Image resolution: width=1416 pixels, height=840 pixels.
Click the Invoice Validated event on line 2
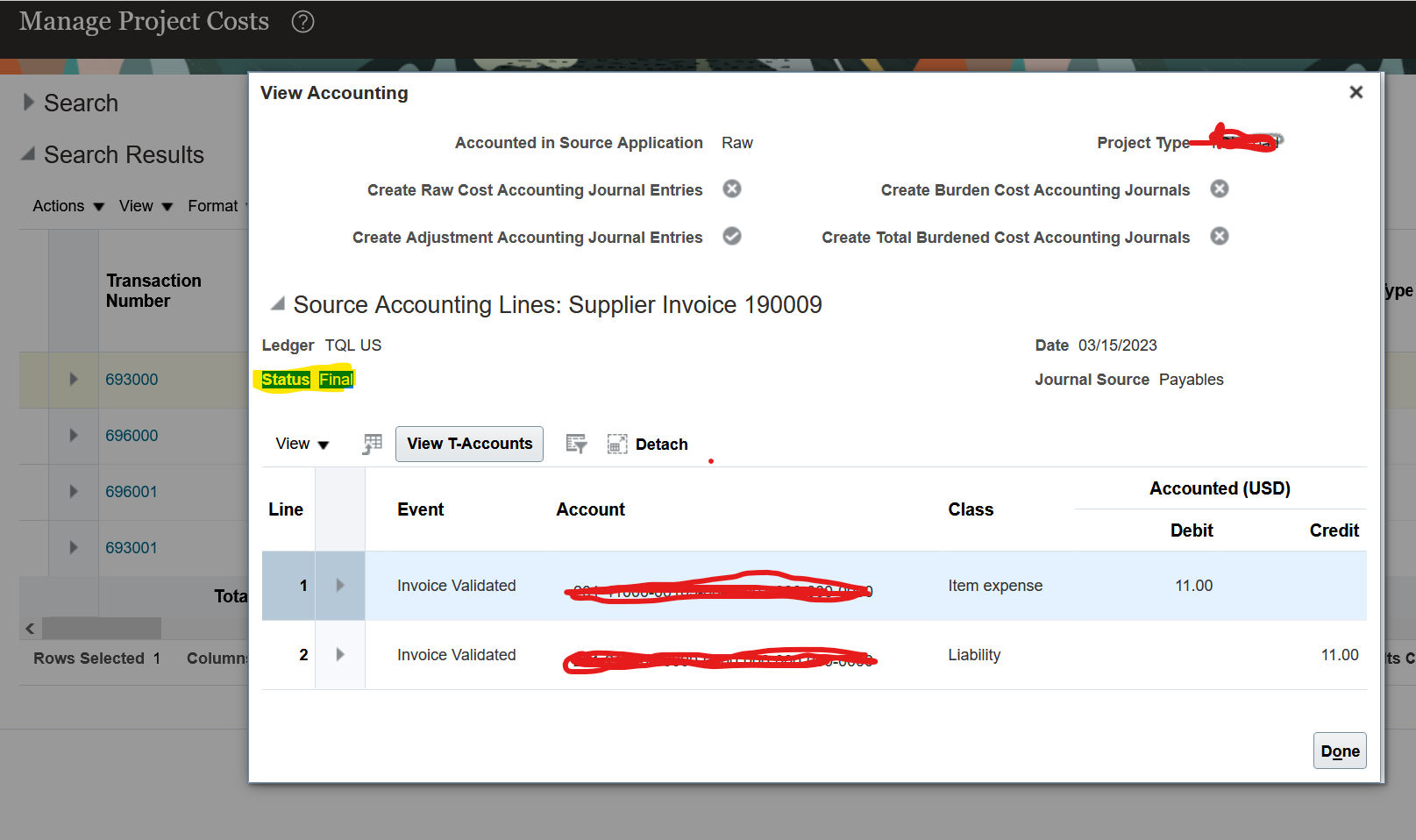pyautogui.click(x=456, y=655)
